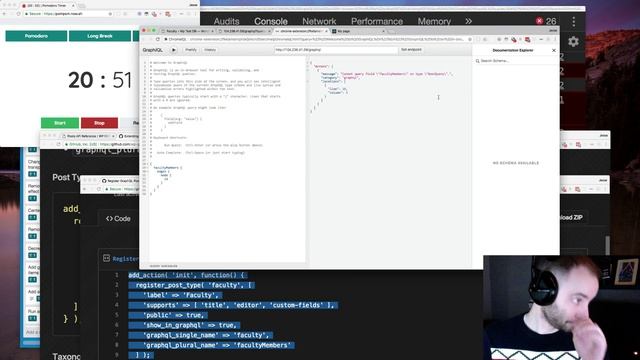Click bookmark star in Pomodoro window address bar

tap(110, 14)
